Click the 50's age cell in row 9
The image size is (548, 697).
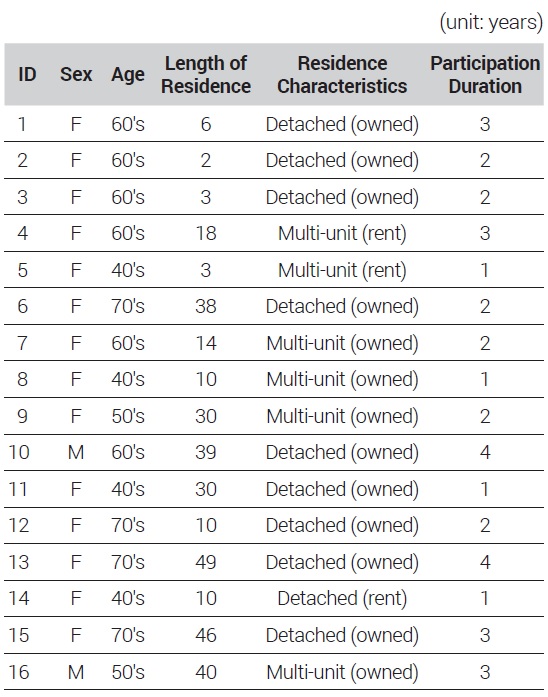128,417
